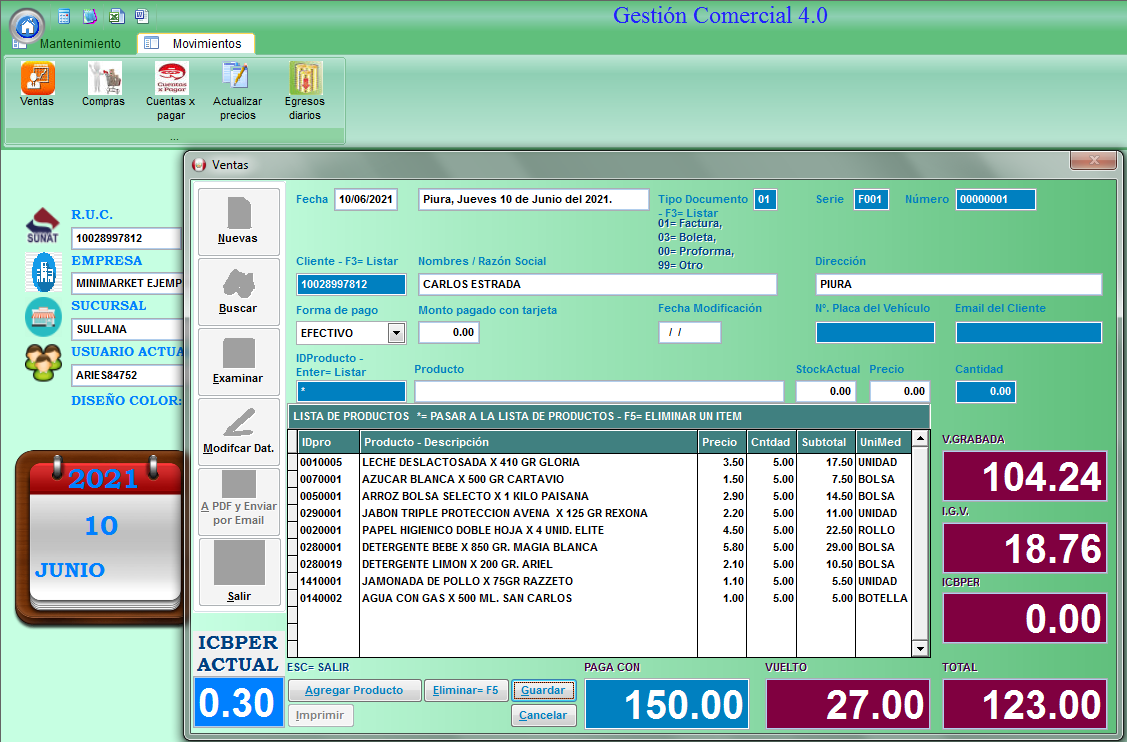Select the Movimientos ribbon tab
Image resolution: width=1127 pixels, height=742 pixels.
click(x=206, y=44)
